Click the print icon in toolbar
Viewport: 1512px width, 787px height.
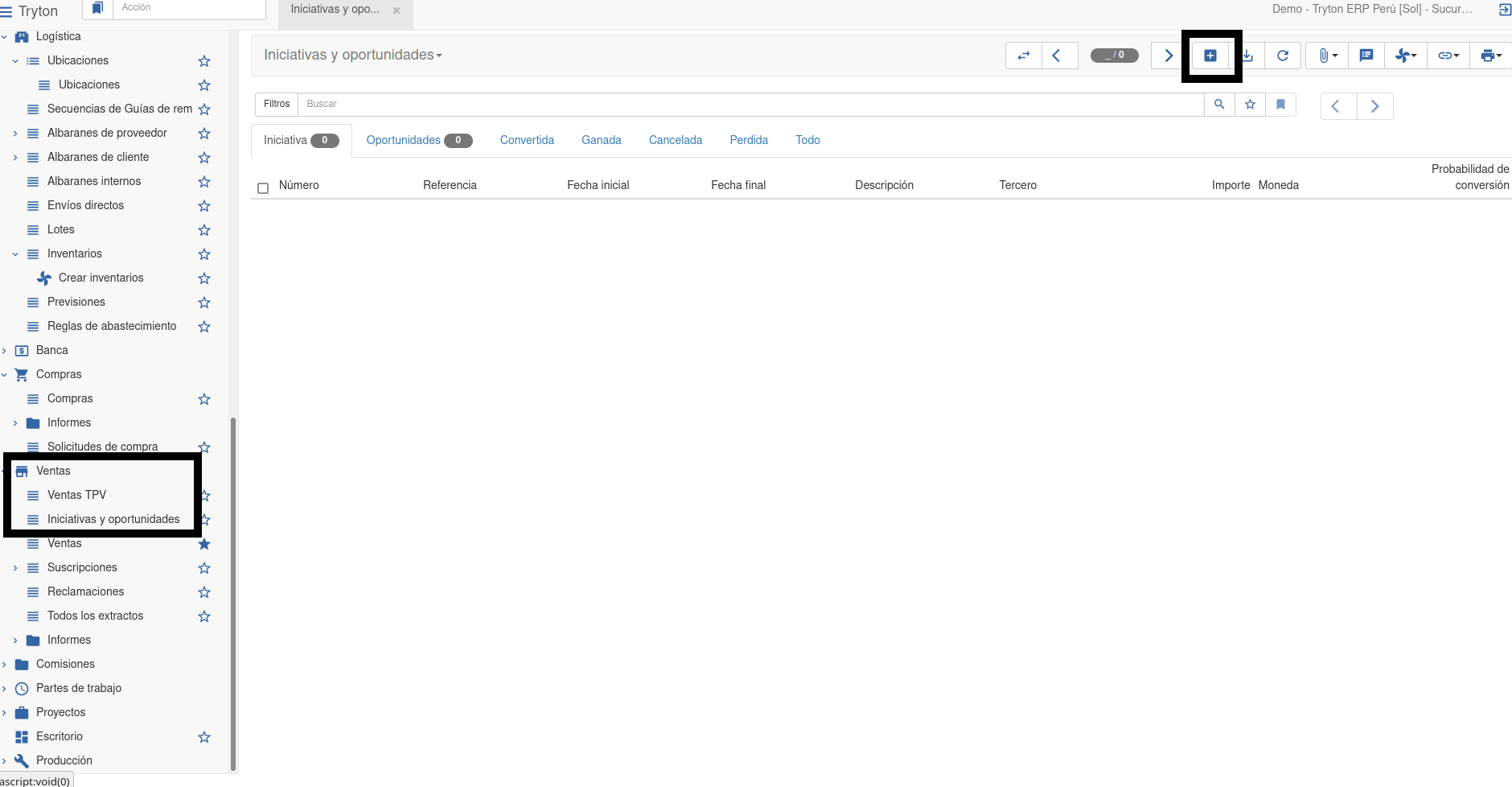pyautogui.click(x=1490, y=56)
